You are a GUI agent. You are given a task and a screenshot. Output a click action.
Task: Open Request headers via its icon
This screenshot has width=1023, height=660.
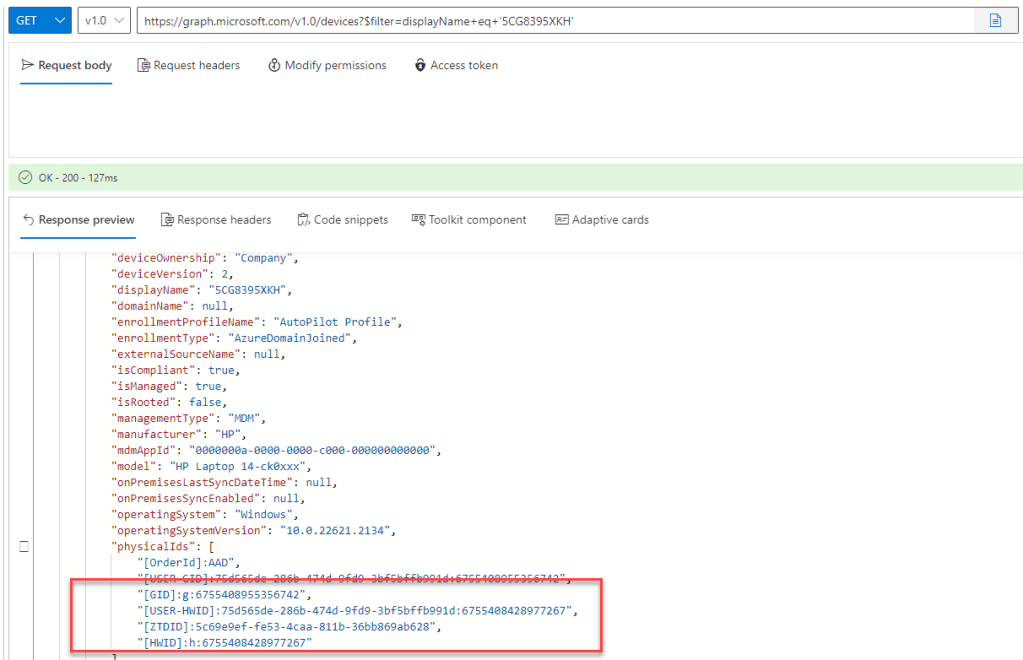click(x=144, y=65)
